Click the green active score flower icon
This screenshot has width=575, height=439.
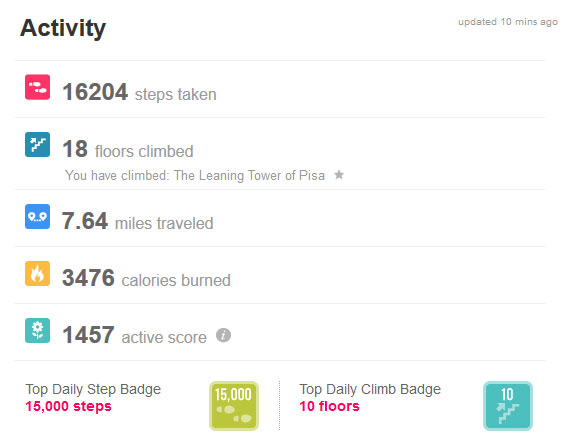[x=37, y=330]
